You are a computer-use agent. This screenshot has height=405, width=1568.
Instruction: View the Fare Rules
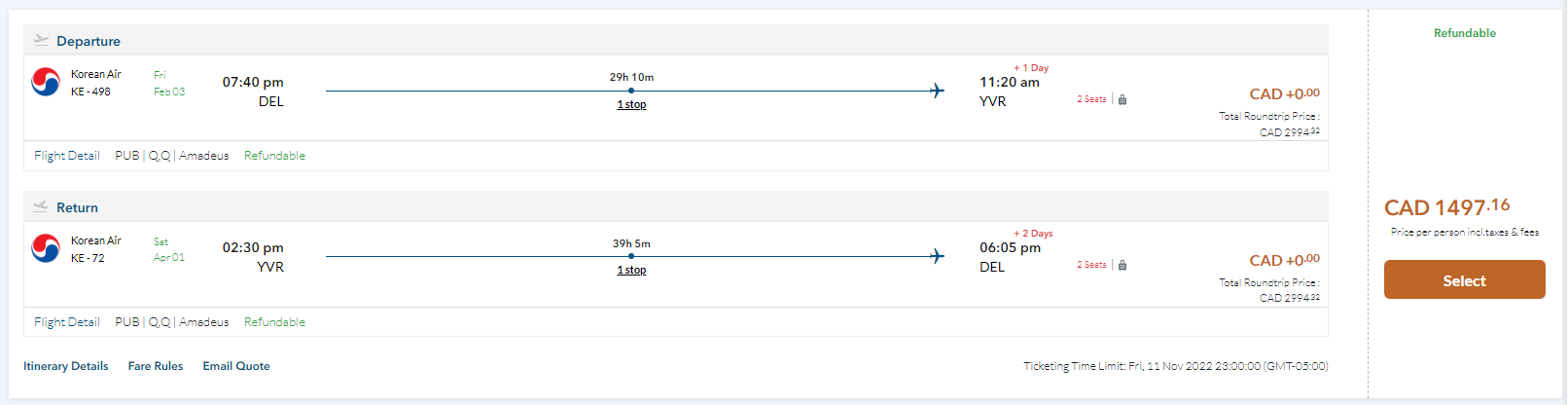coord(156,366)
